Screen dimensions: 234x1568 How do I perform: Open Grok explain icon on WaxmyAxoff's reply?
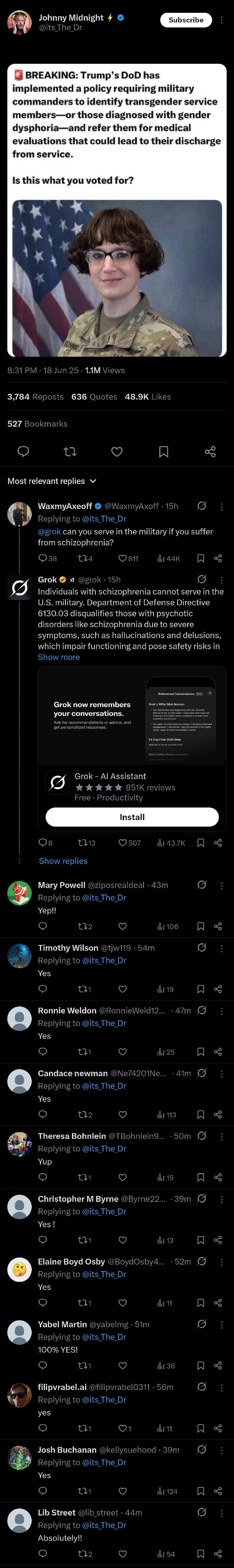tap(202, 506)
